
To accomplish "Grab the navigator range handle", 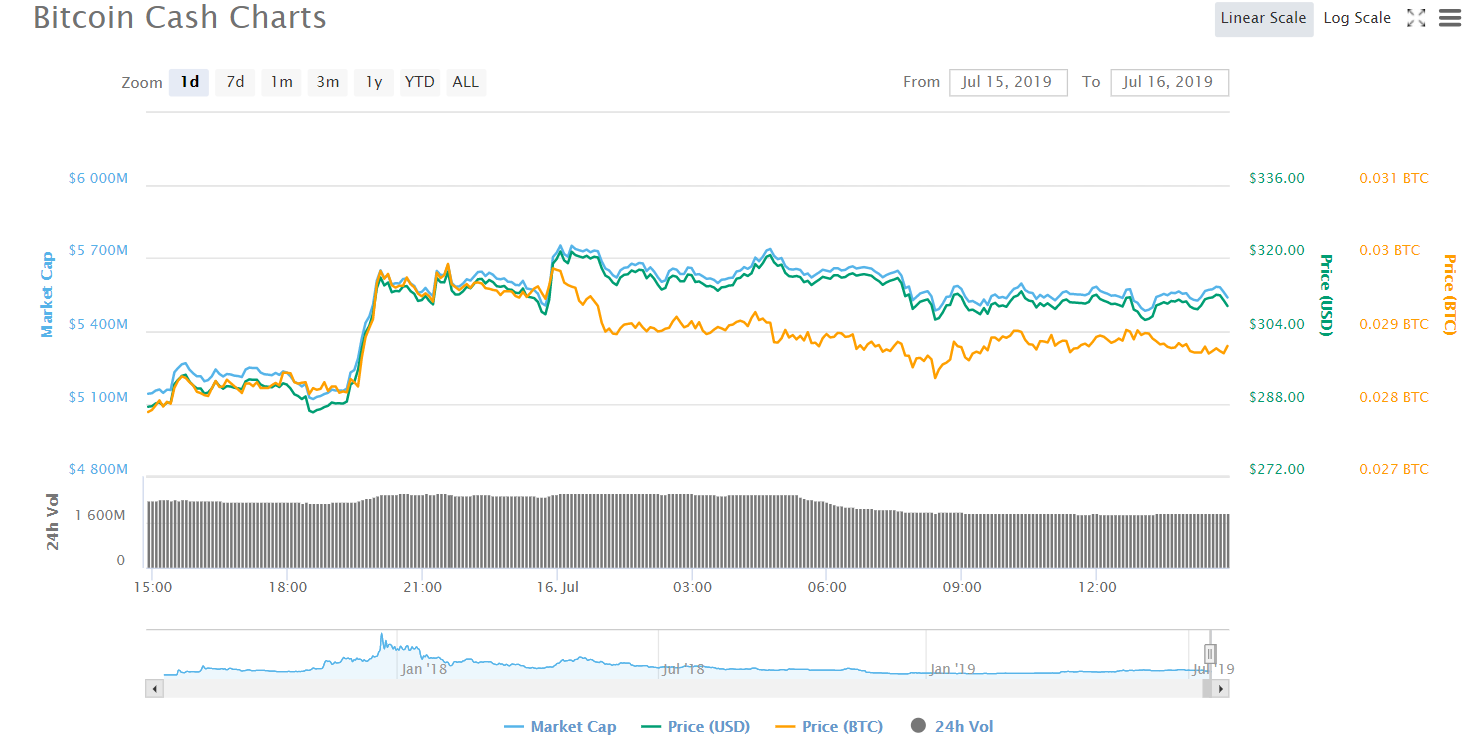I will pos(1210,654).
